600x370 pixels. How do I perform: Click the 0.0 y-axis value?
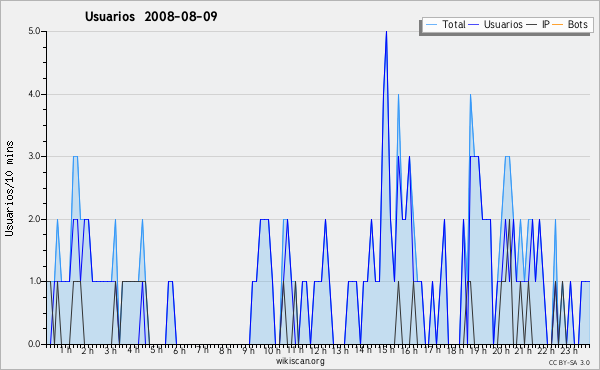34,344
